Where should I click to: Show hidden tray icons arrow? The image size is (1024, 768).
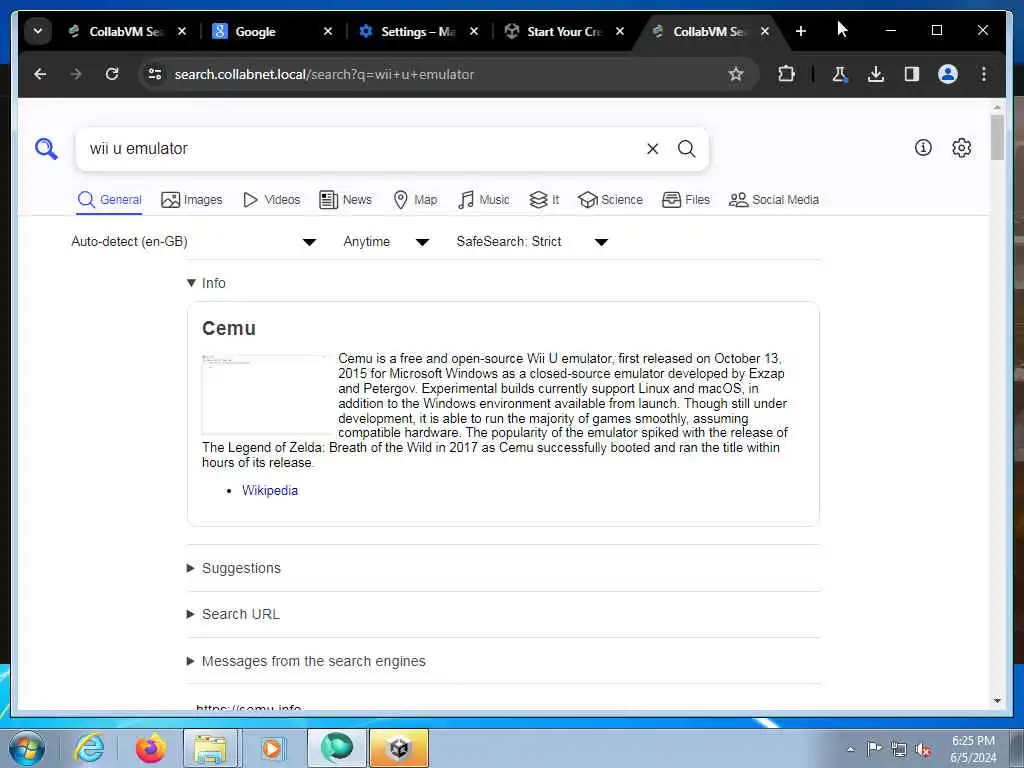point(850,750)
